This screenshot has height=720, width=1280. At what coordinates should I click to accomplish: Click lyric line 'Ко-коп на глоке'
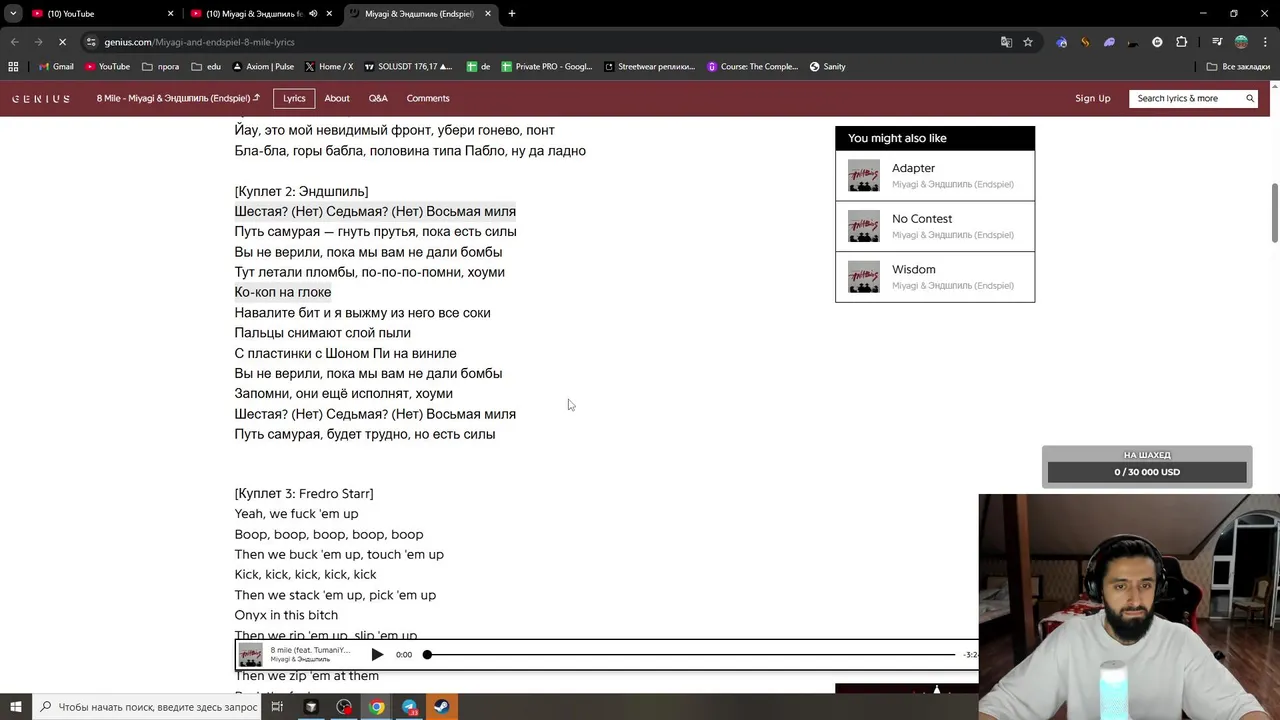click(283, 292)
